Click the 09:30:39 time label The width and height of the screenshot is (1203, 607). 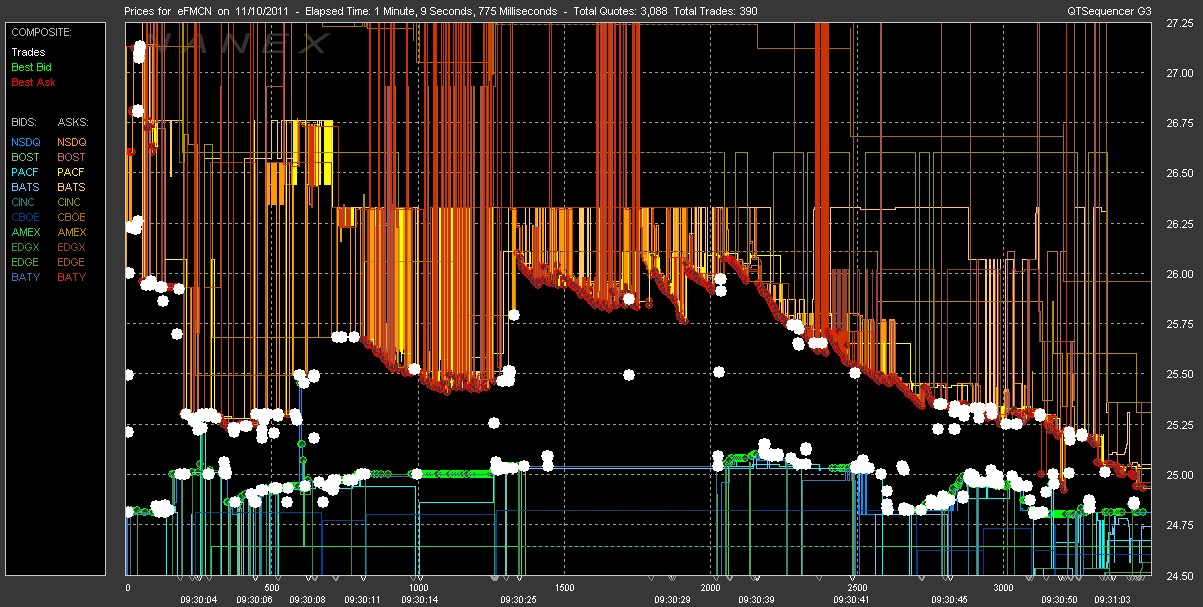coord(757,599)
